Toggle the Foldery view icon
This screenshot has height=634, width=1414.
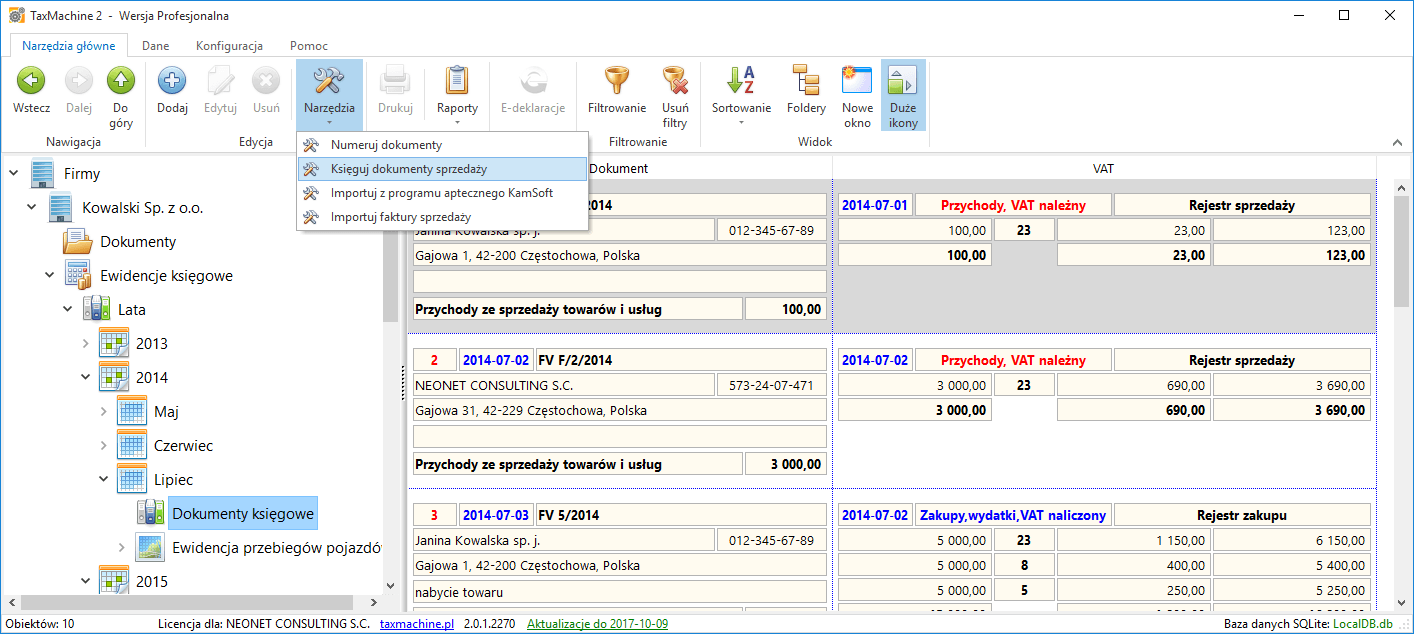(806, 82)
